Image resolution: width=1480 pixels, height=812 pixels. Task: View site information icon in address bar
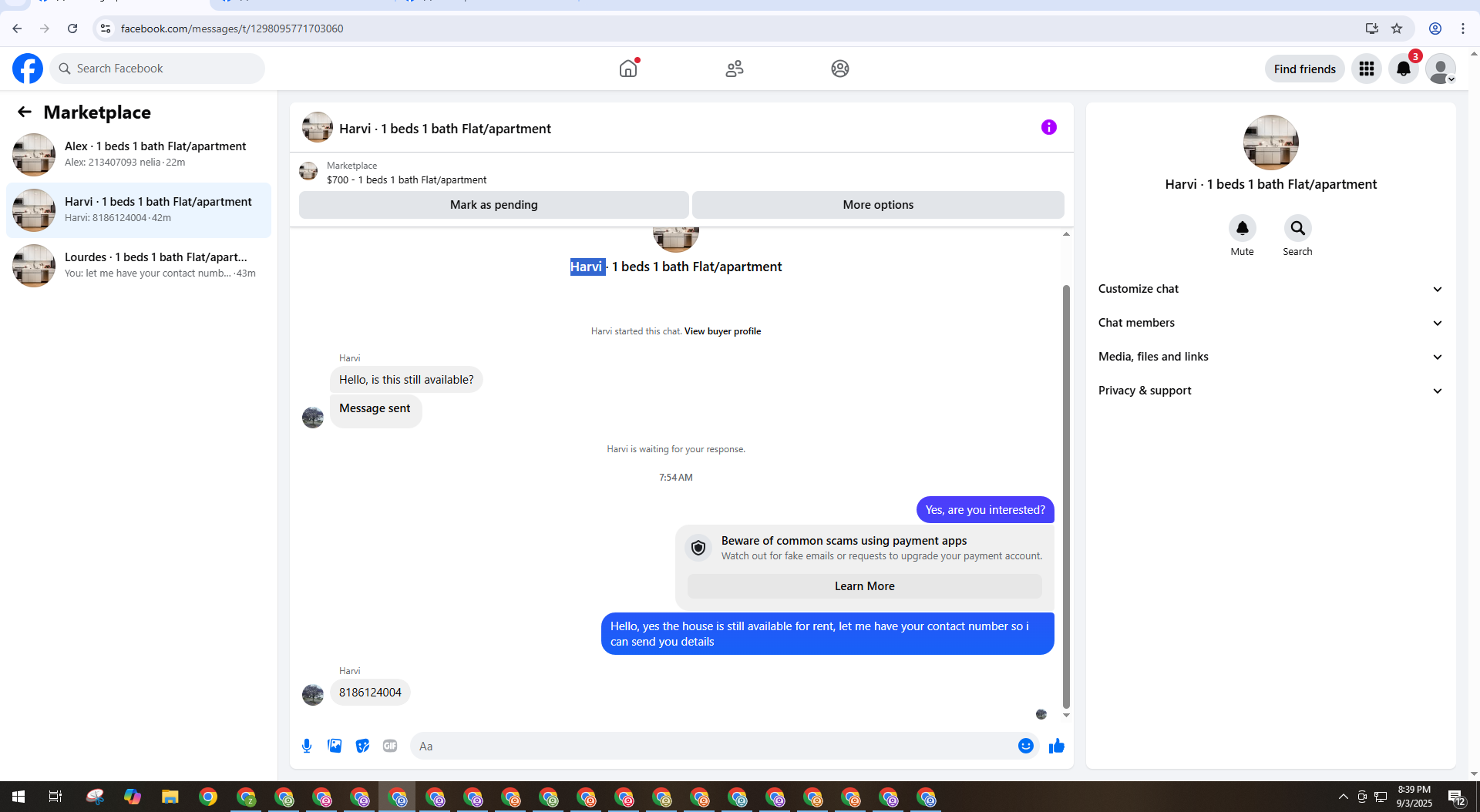click(x=106, y=29)
